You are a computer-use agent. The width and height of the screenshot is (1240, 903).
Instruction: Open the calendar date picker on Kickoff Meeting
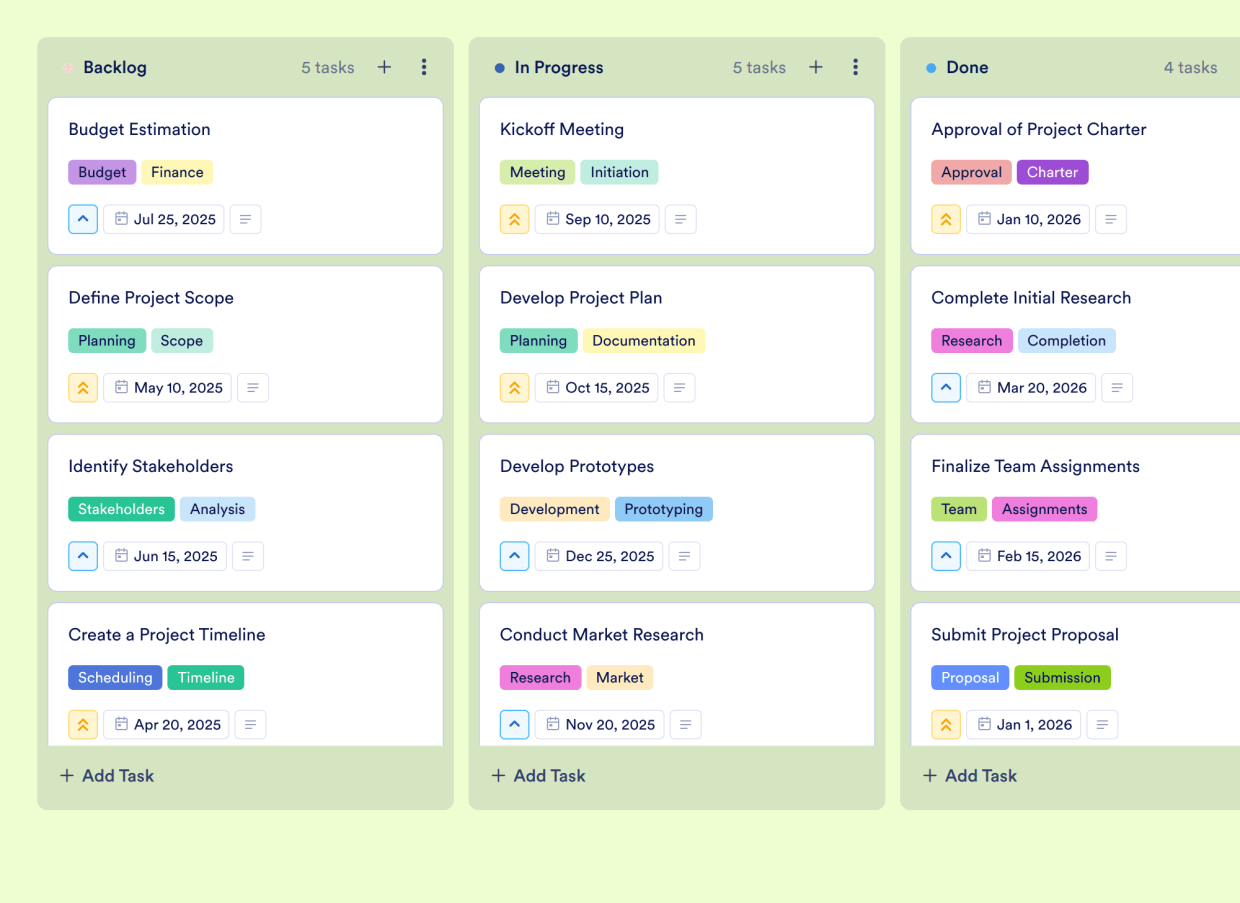coord(597,219)
